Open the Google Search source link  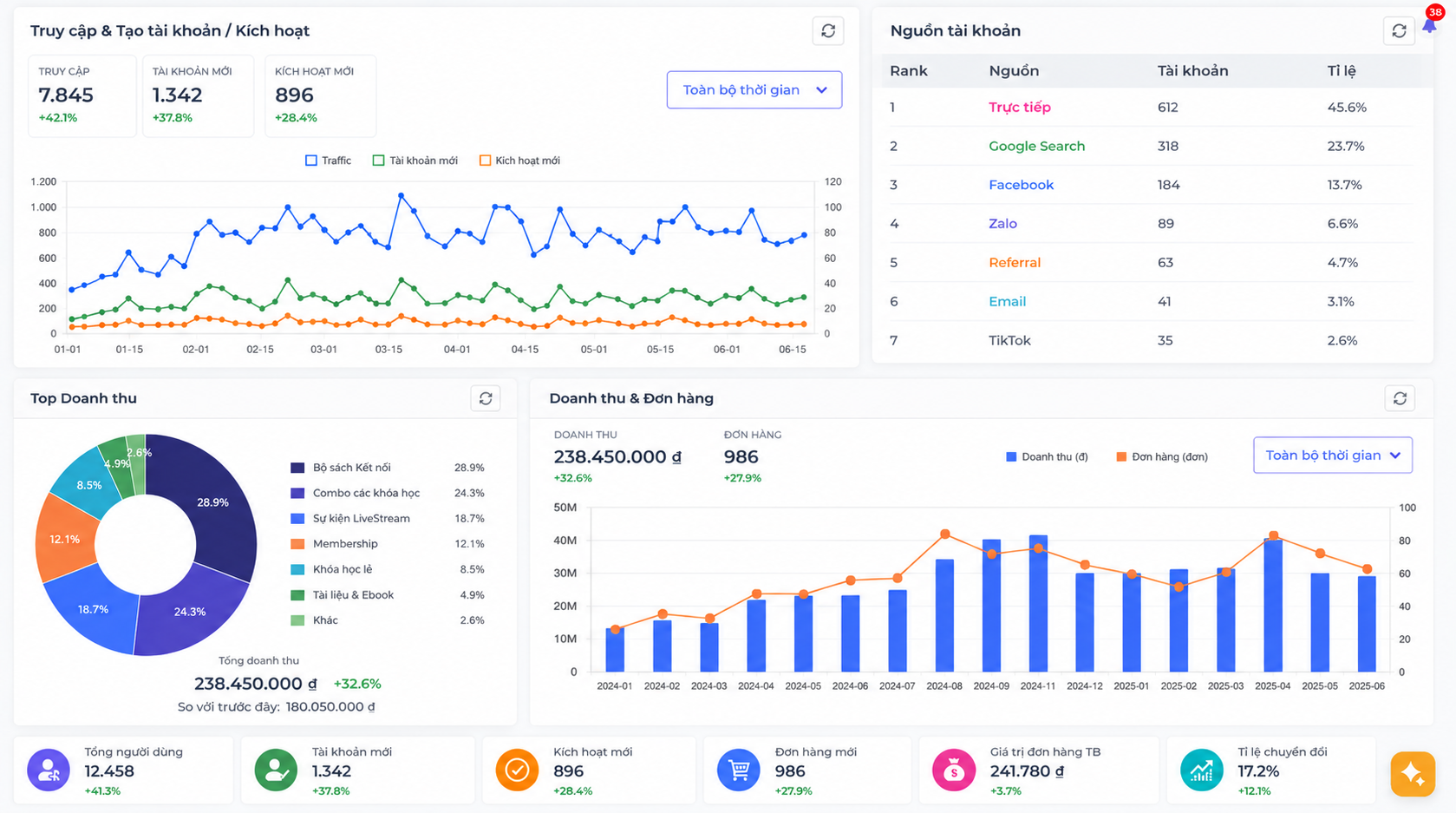1037,147
